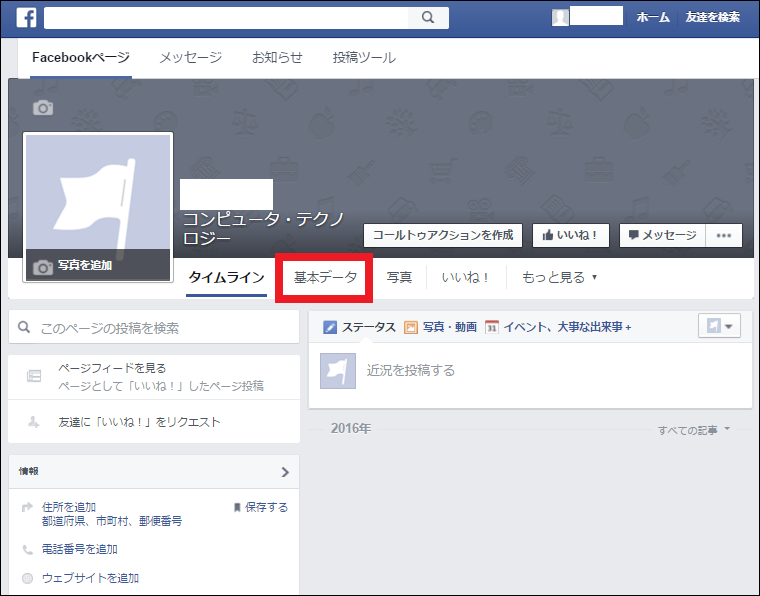Expand the 情報 section chevron

pos(285,472)
